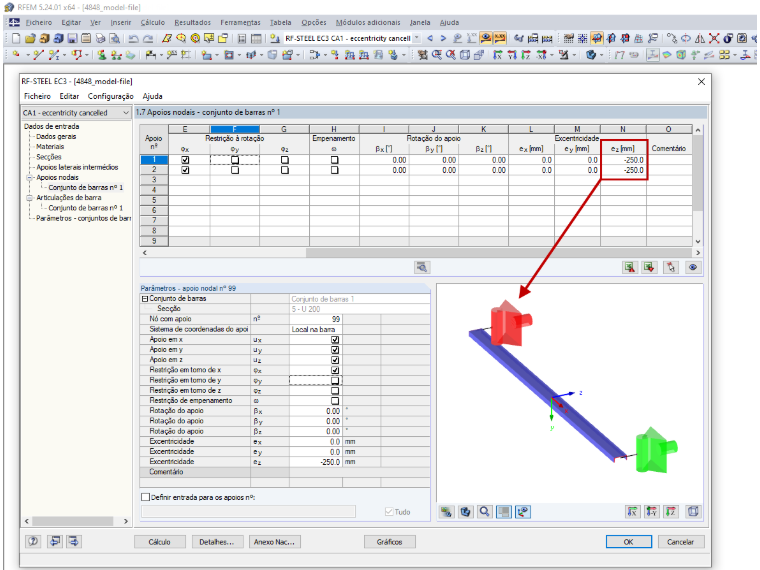Toggle the Apoio em z checkbox
The image size is (760, 570).
pos(335,360)
